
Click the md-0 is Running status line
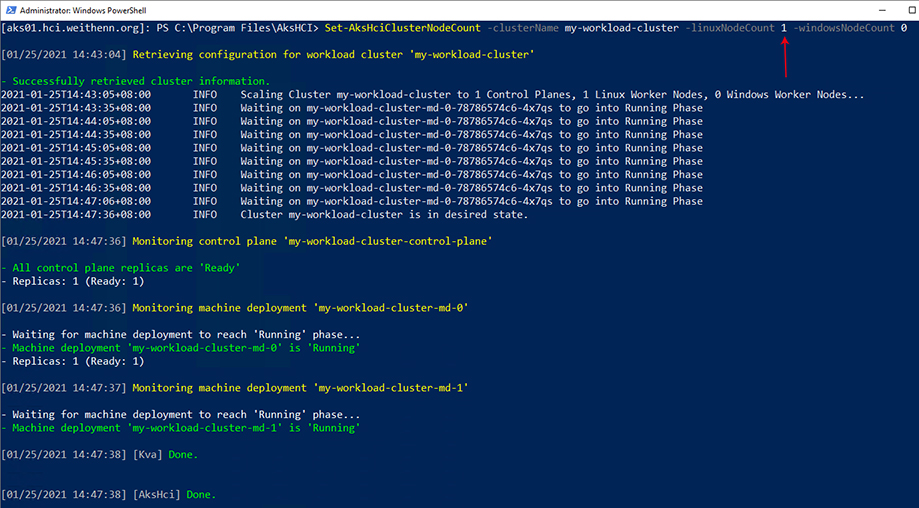(181, 347)
